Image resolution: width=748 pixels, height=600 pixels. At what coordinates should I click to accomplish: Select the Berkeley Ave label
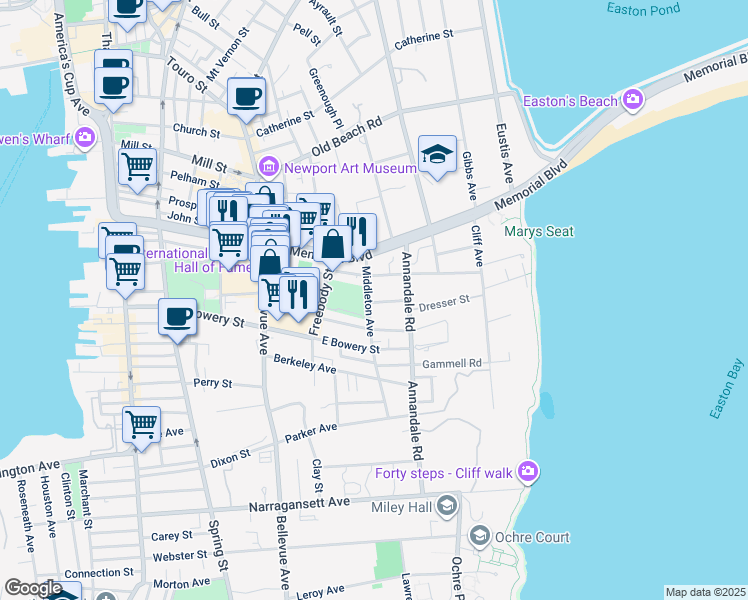305,364
